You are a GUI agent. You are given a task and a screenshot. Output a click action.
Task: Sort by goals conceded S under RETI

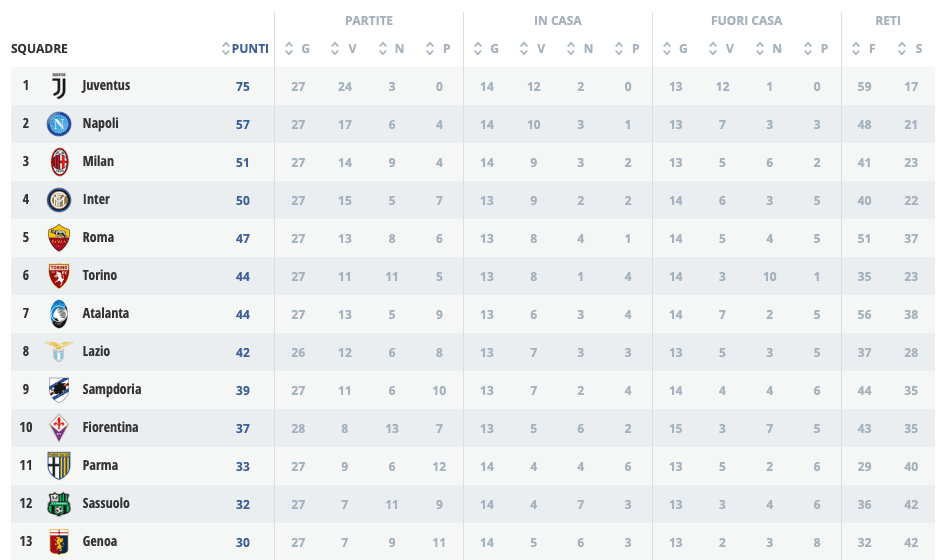(x=911, y=48)
